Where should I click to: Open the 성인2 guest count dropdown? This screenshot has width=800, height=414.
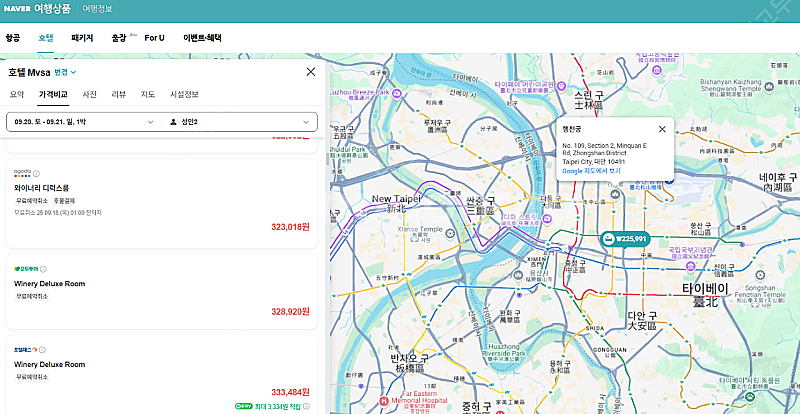[240, 122]
